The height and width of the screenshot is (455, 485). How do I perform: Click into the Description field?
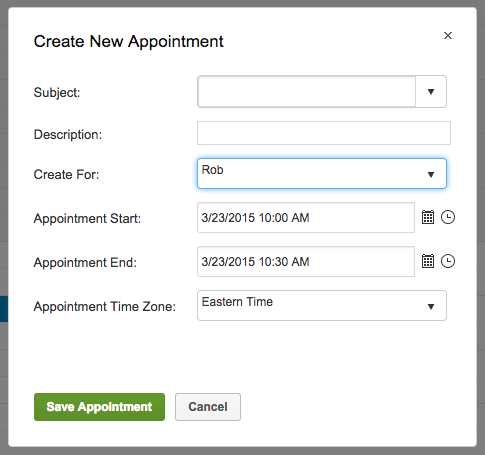tap(324, 133)
